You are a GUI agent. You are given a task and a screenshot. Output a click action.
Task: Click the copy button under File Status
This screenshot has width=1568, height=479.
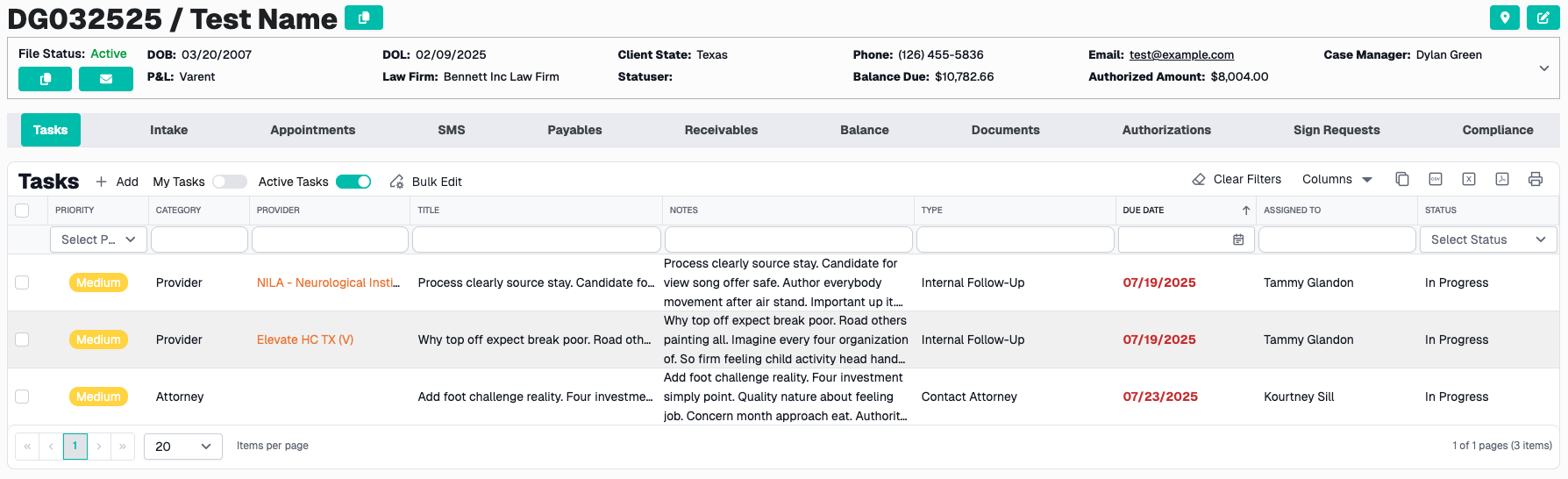45,79
